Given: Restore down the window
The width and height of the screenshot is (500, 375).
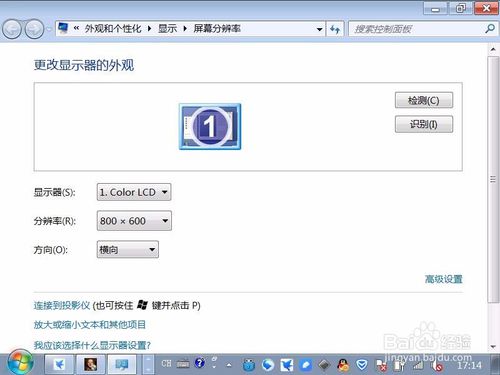Looking at the screenshot, I should point(460,8).
